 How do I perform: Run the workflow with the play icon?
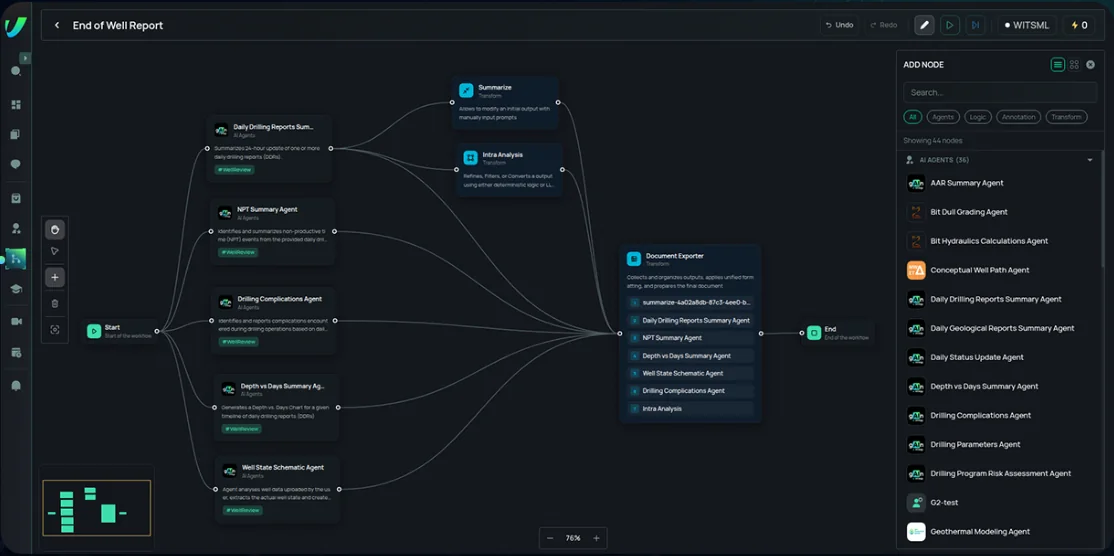950,25
